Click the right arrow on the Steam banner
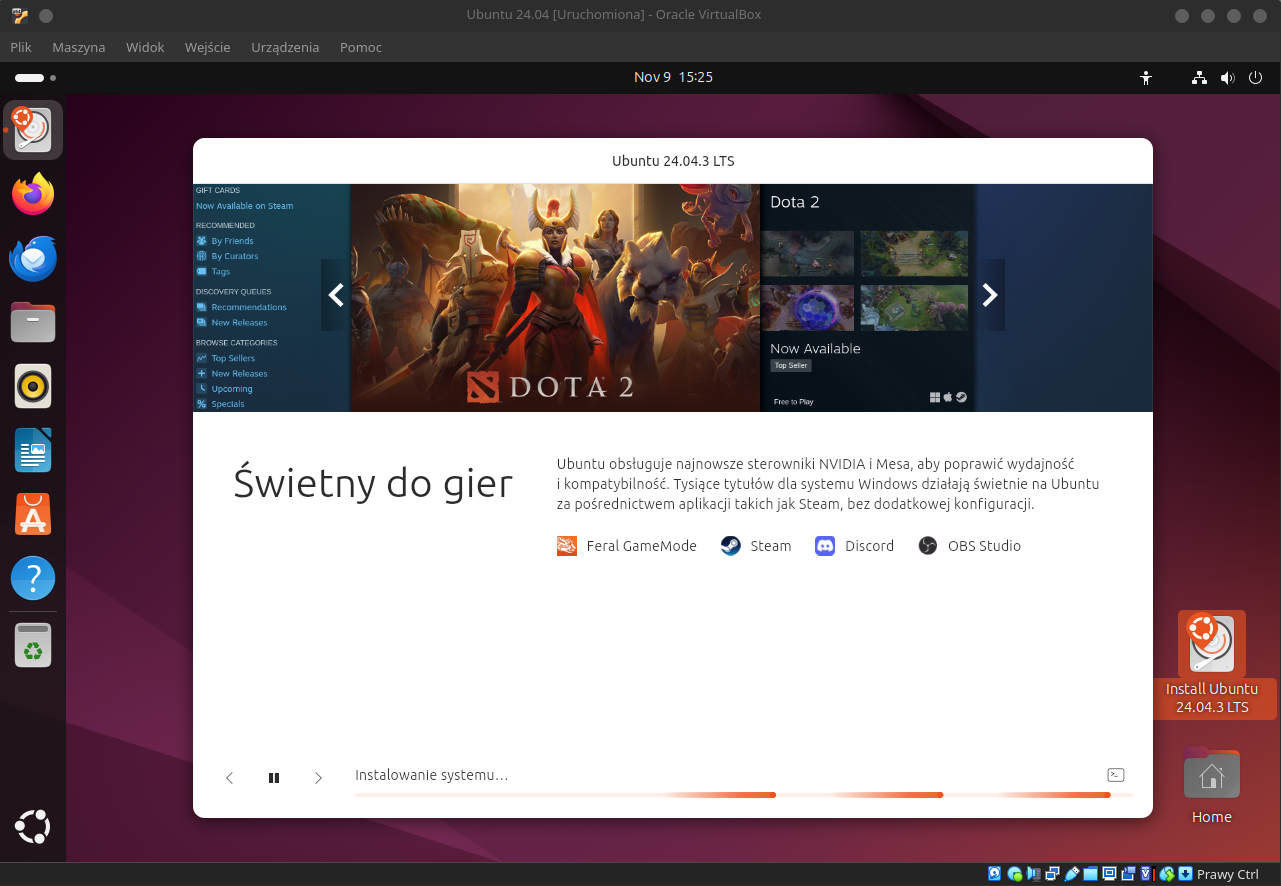The height and width of the screenshot is (886, 1281). (990, 295)
